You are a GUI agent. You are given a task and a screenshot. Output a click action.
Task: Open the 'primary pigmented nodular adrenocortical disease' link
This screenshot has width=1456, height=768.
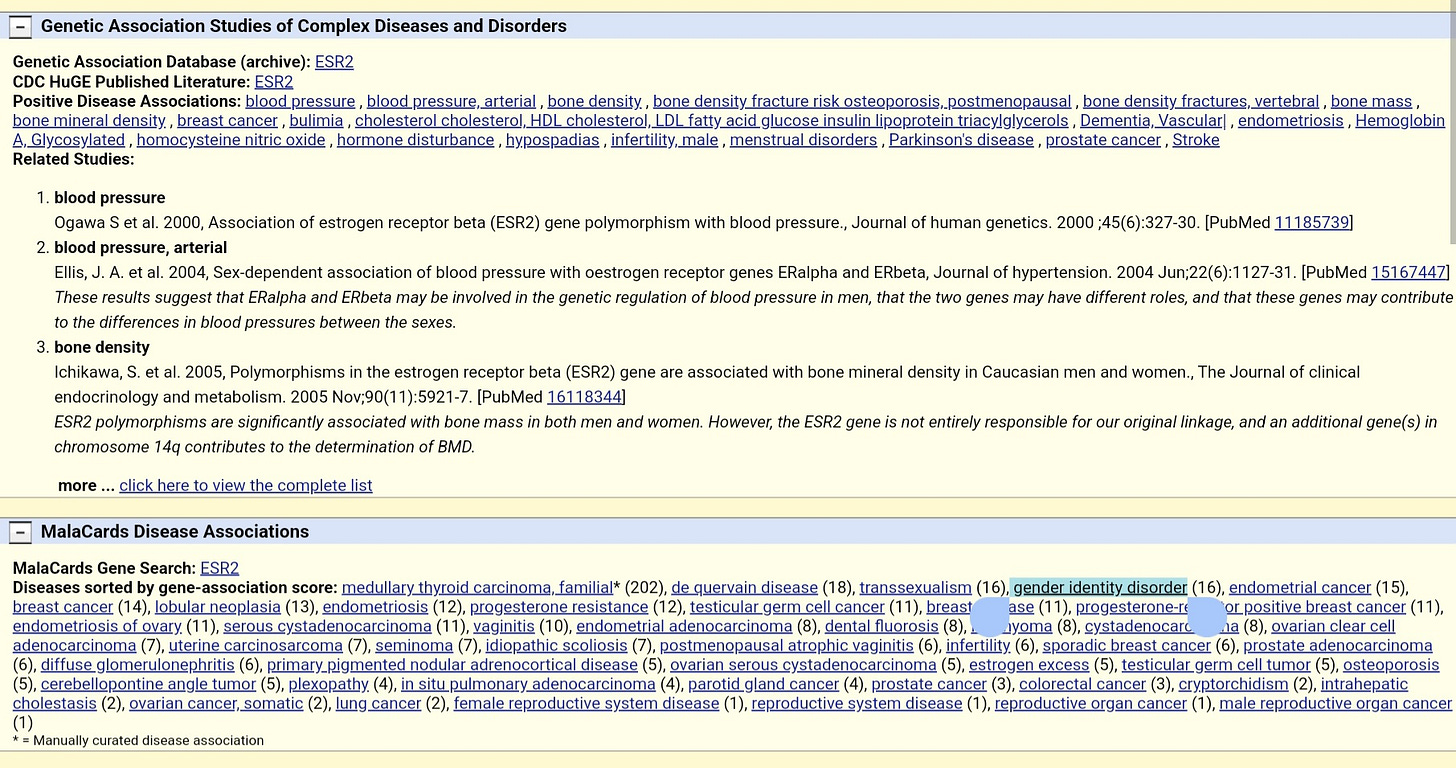click(452, 665)
